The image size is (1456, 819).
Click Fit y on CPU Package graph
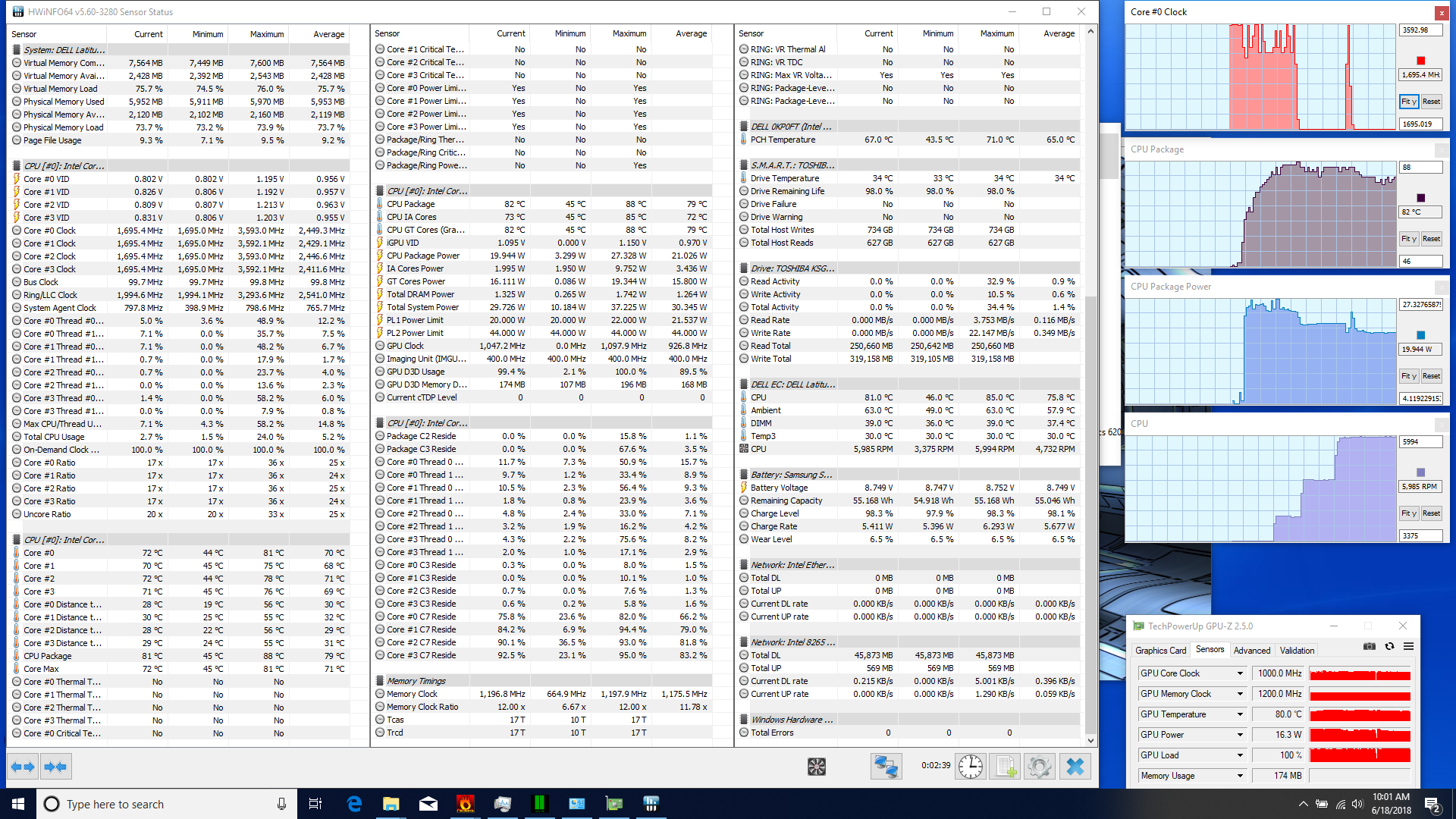1408,239
